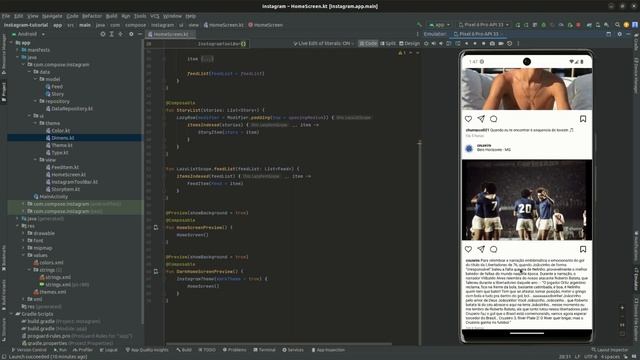
Task: Collapse the model folder in tree
Action: click(36, 79)
